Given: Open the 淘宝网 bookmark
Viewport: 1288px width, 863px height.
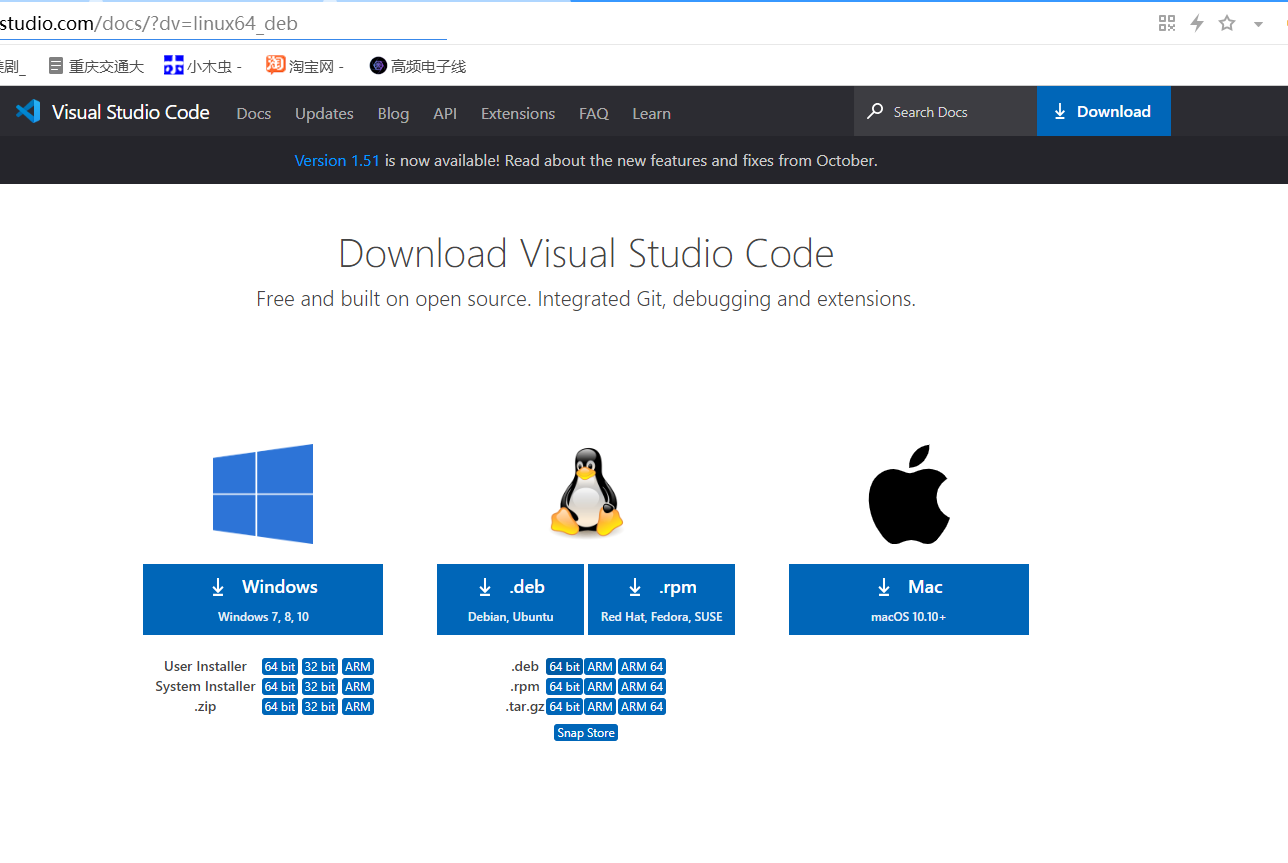Looking at the screenshot, I should (305, 66).
